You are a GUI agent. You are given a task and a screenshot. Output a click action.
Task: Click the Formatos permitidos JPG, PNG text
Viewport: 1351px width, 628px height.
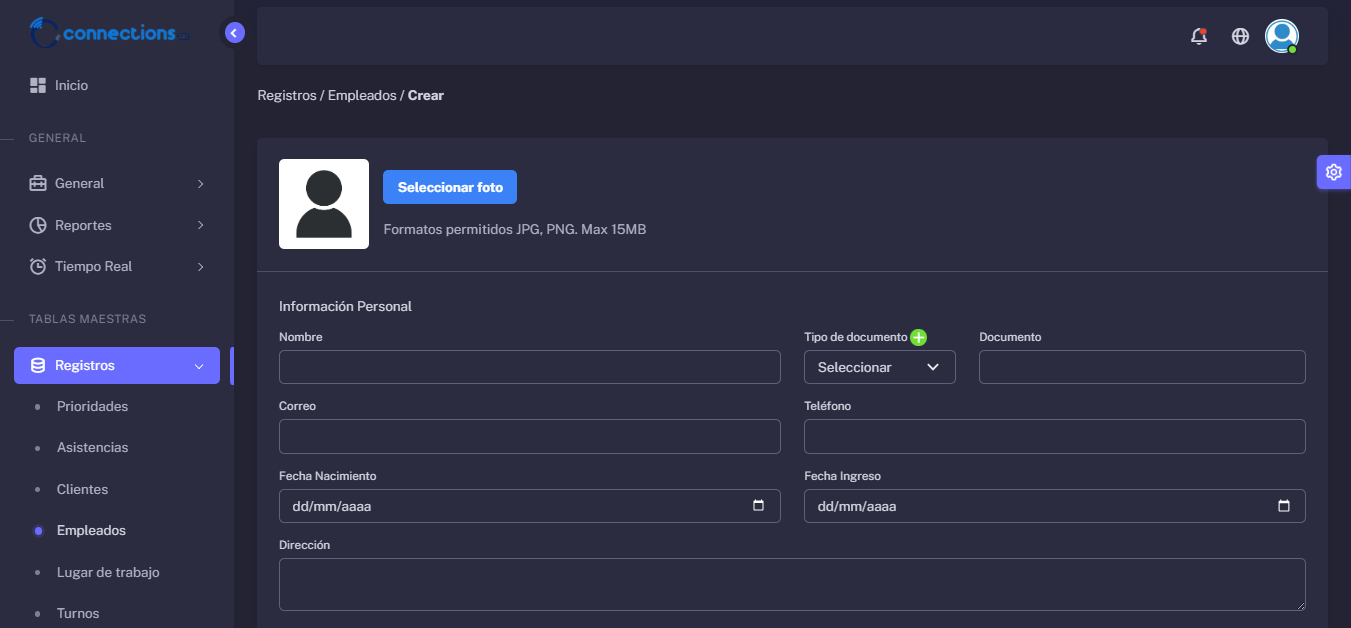click(515, 230)
